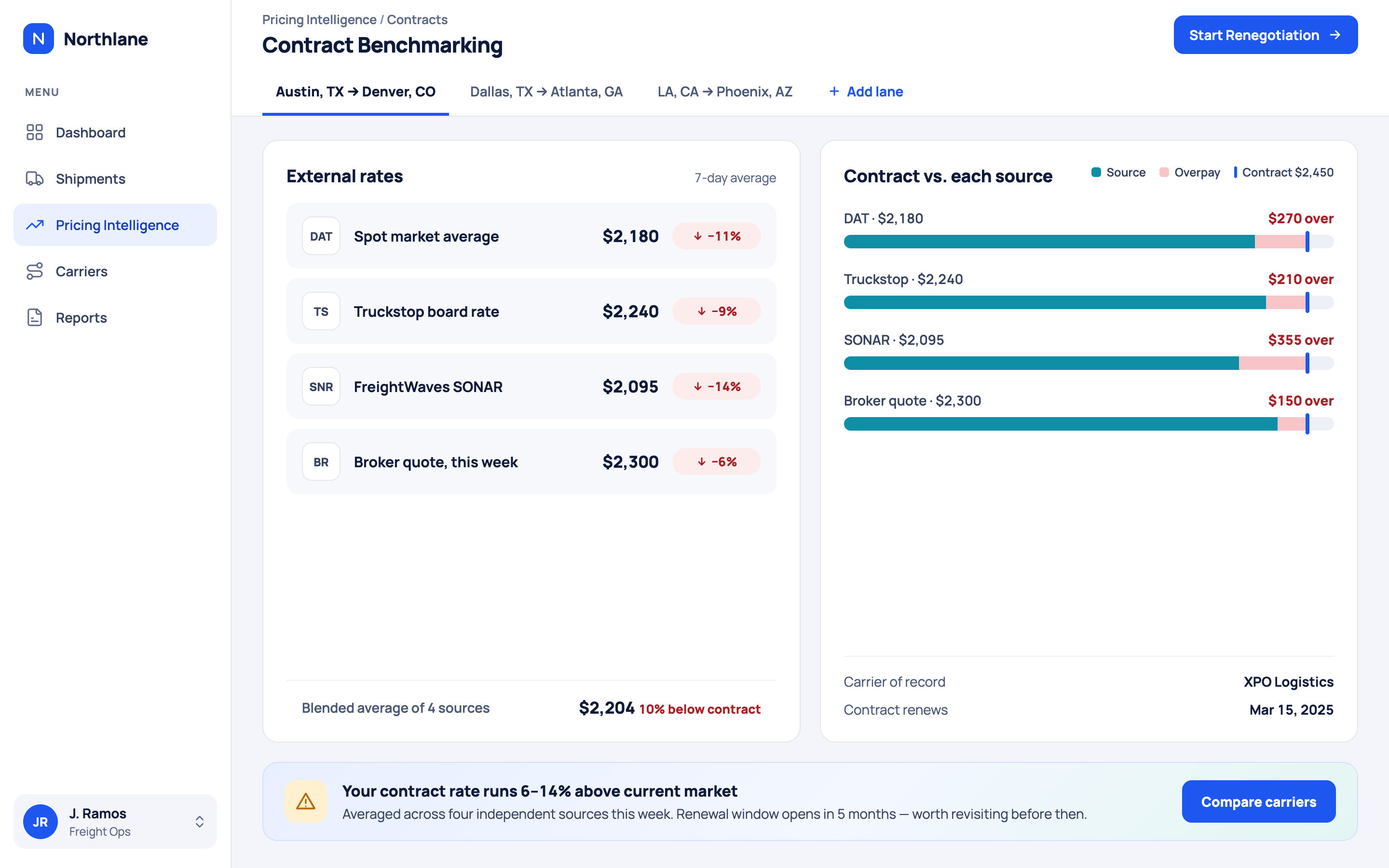This screenshot has height=868, width=1389.
Task: Click the -14% down-arrow badge
Action: click(716, 386)
